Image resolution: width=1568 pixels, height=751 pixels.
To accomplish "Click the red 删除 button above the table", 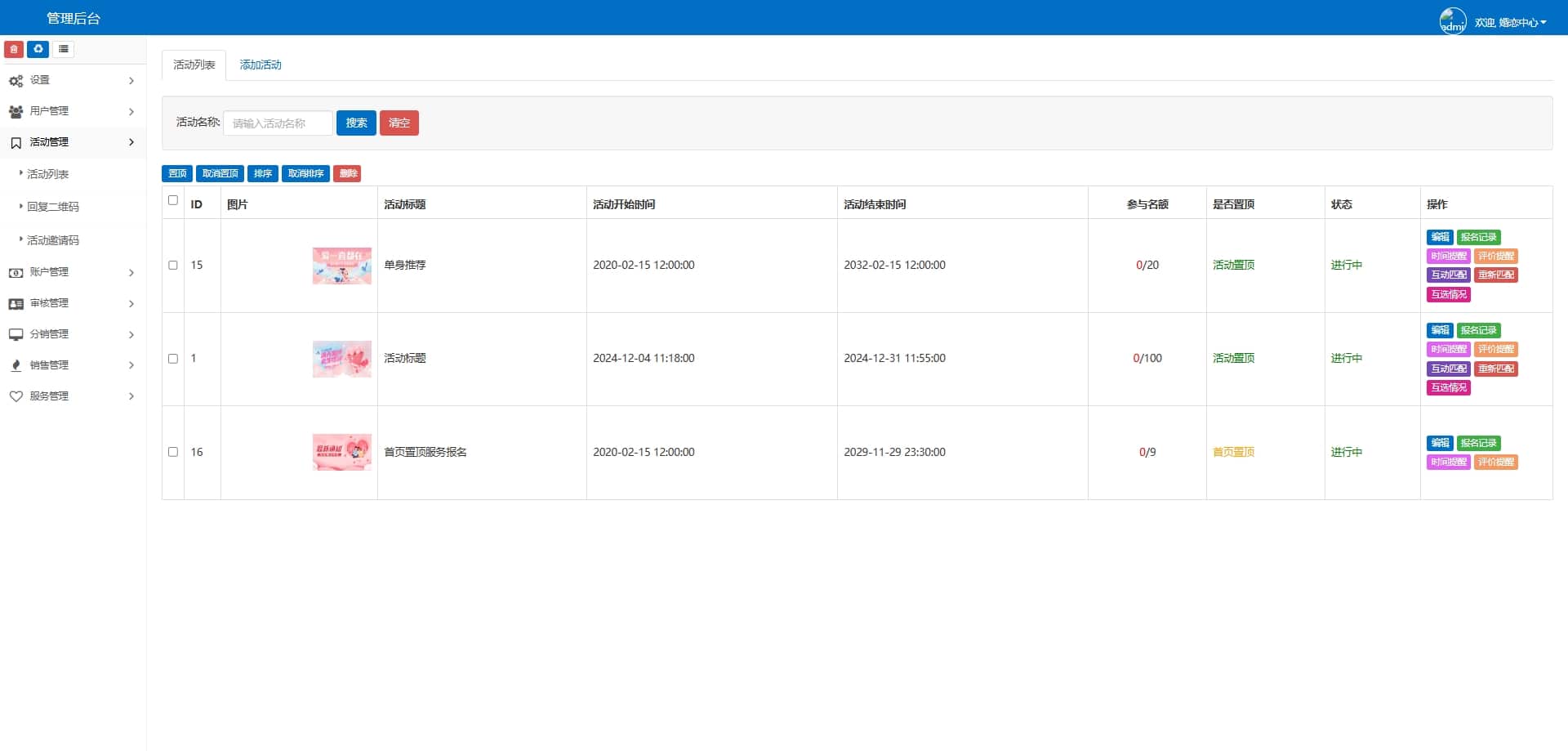I will (x=347, y=173).
